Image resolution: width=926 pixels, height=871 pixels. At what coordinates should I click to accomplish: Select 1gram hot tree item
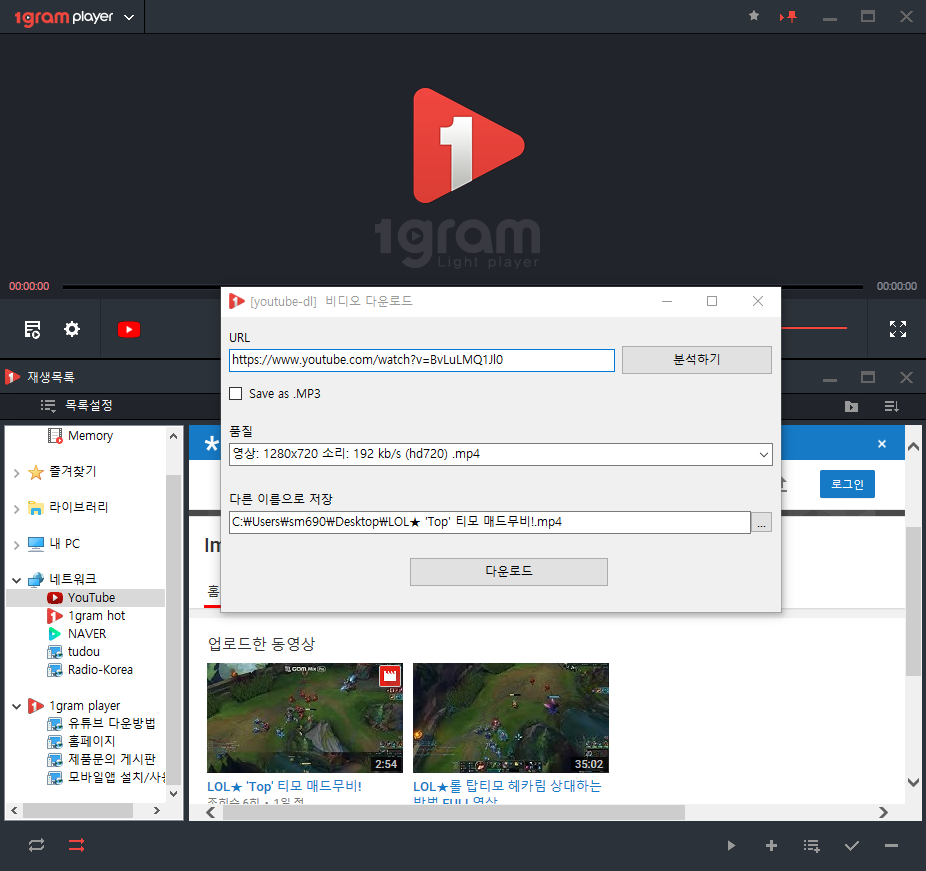coord(96,616)
